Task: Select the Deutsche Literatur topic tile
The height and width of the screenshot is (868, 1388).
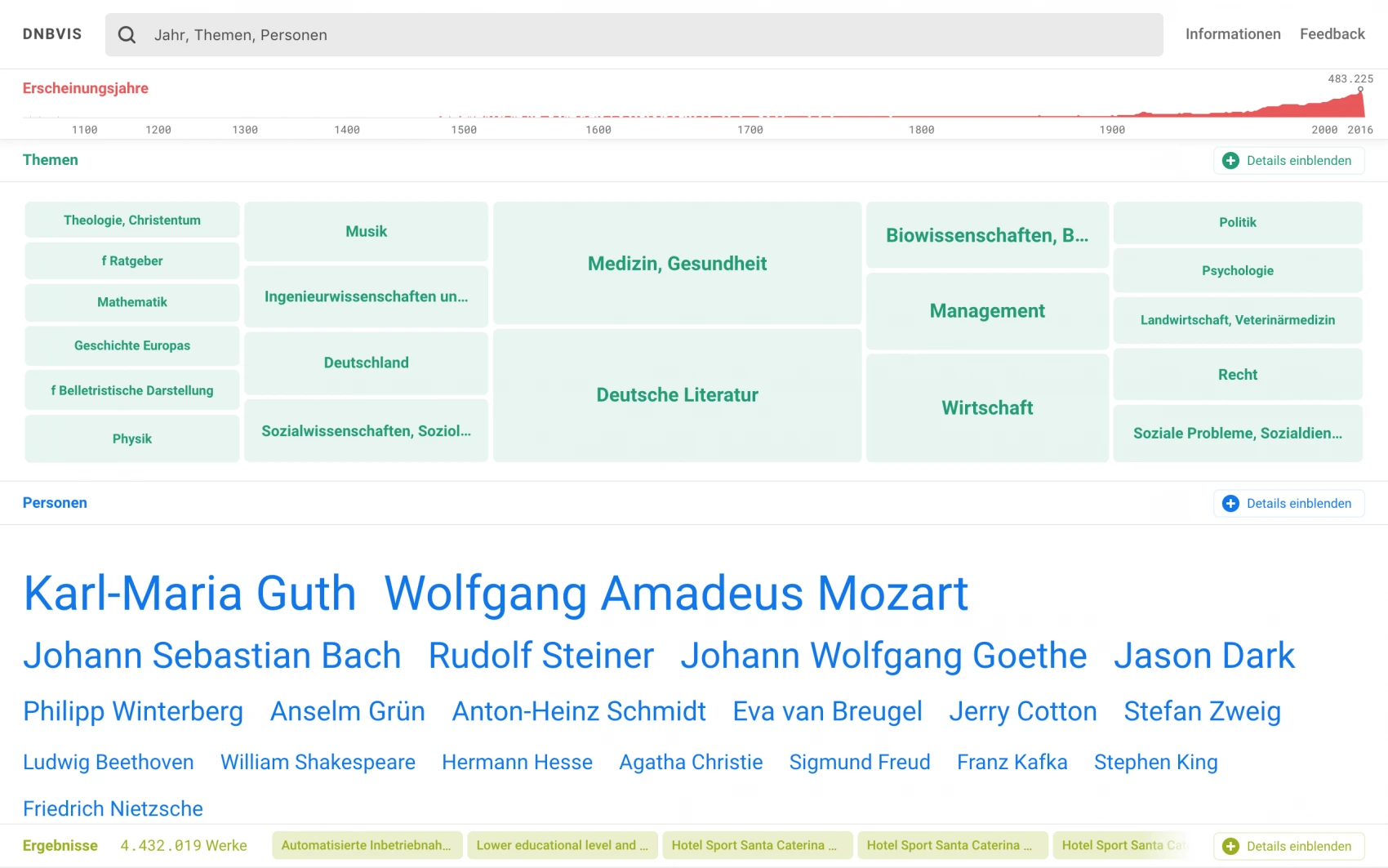Action: (677, 395)
